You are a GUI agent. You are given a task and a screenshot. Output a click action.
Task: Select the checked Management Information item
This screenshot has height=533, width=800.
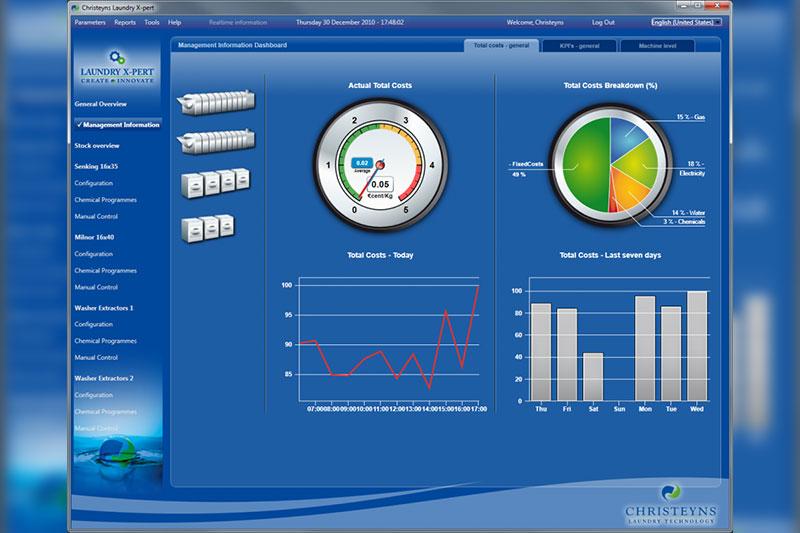(120, 125)
